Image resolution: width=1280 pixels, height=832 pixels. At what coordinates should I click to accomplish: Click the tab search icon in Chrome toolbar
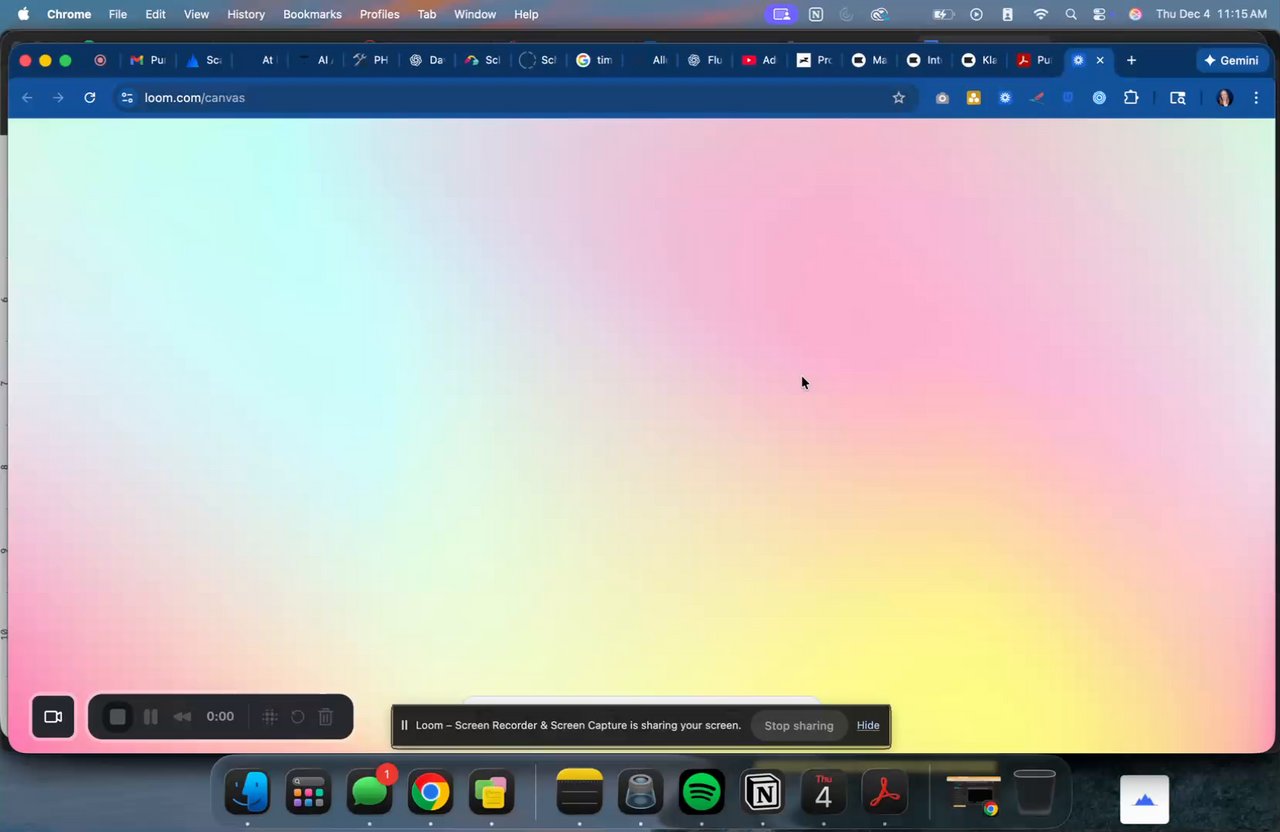(1178, 98)
